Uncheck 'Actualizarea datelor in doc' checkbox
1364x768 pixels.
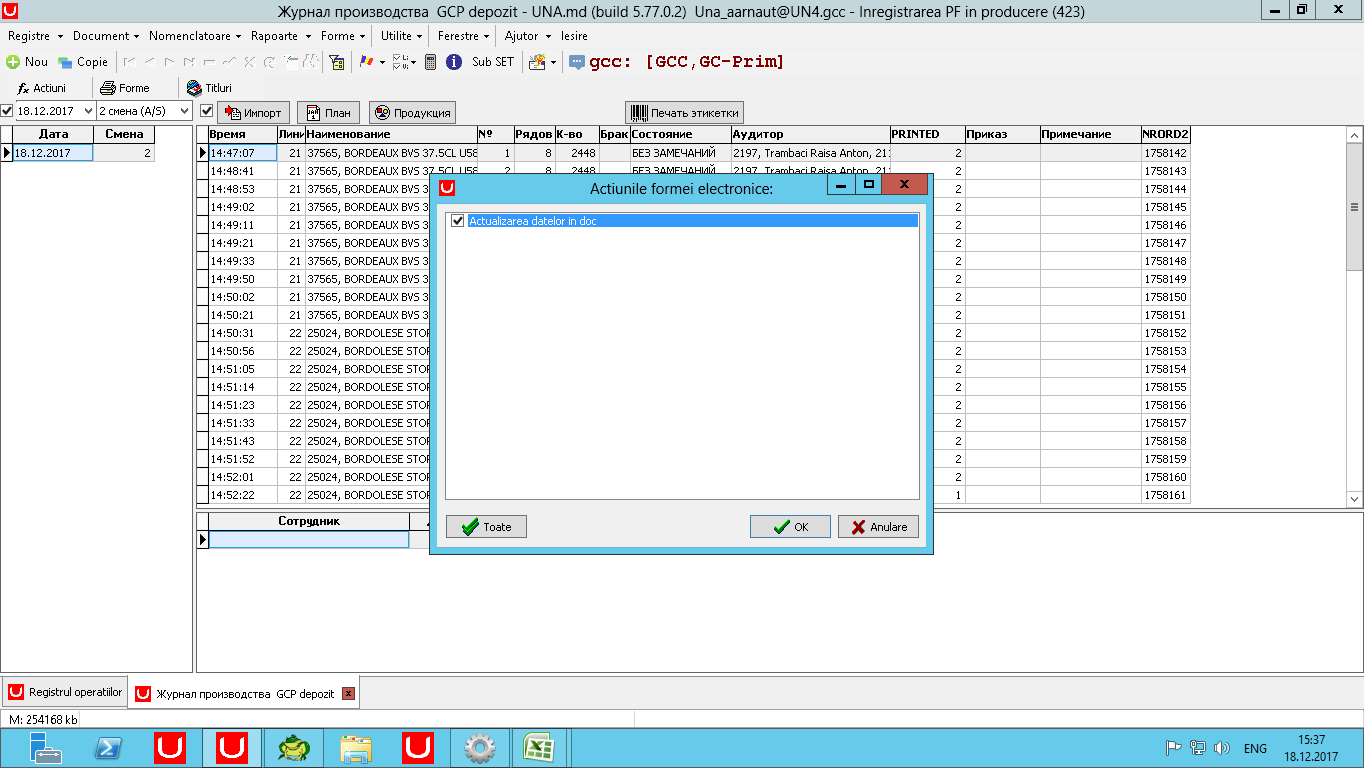[458, 221]
